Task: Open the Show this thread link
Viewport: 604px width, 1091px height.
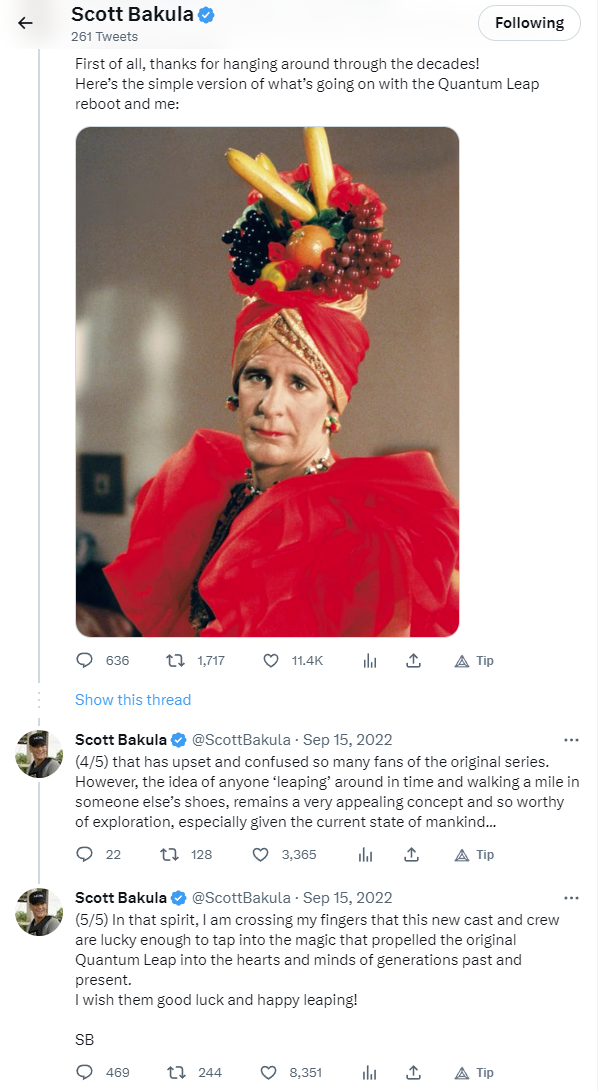Action: (133, 700)
